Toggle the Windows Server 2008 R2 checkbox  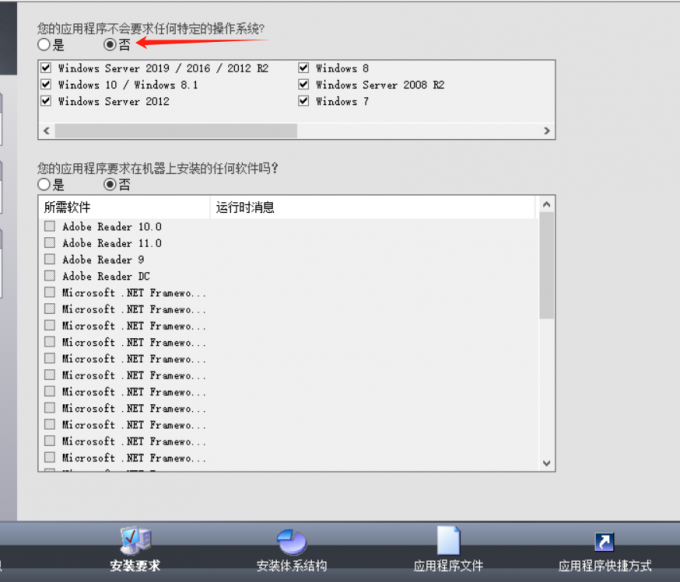point(304,85)
